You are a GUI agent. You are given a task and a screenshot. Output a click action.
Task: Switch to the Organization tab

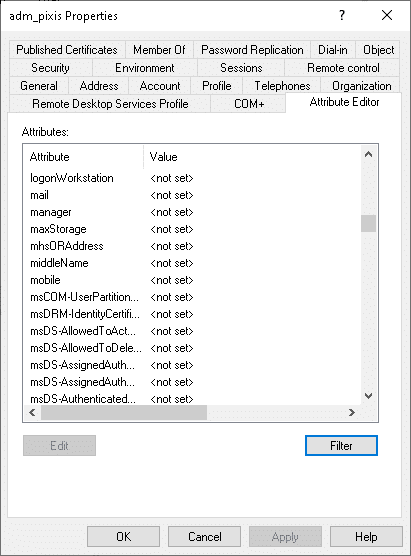click(x=361, y=86)
